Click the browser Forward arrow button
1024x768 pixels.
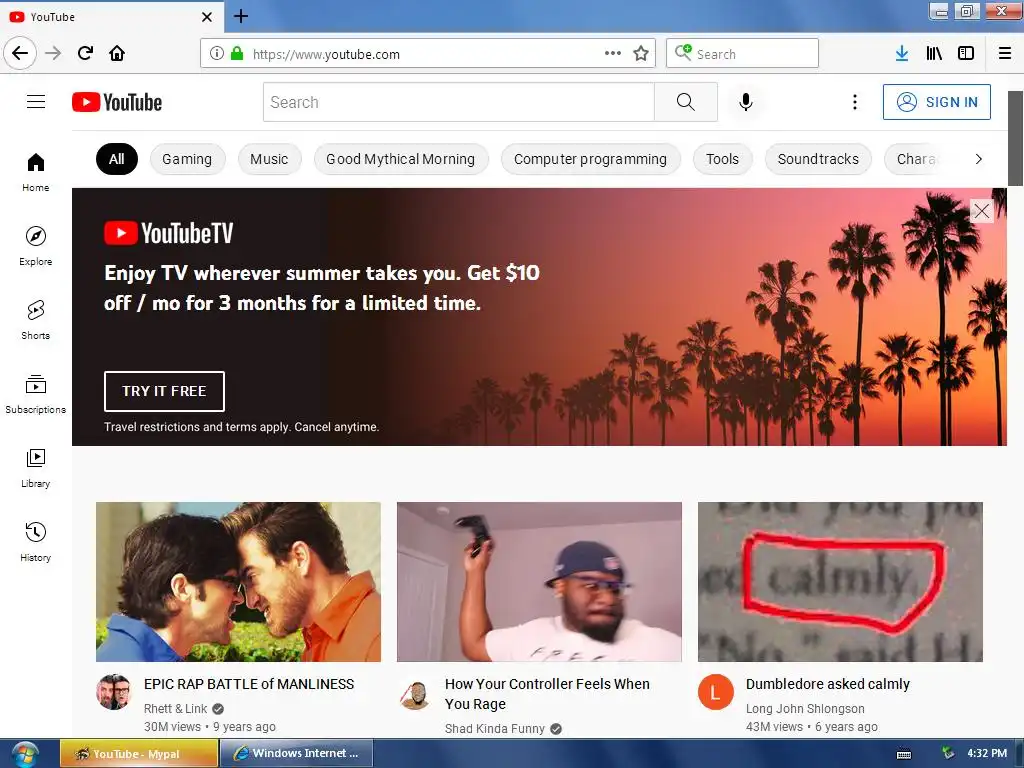click(53, 53)
